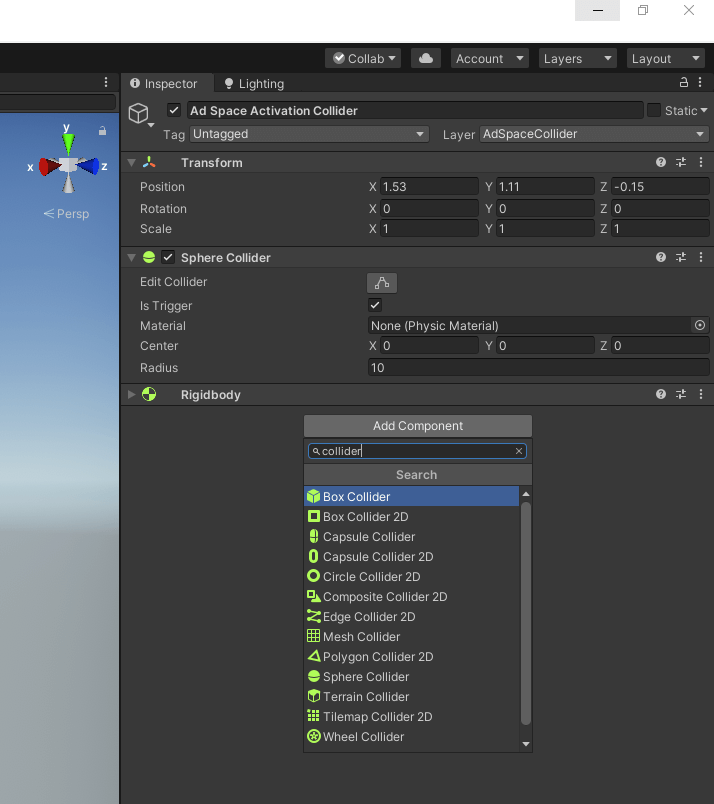The image size is (714, 804).
Task: Disable the Sphere Collider component checkbox
Action: [168, 257]
